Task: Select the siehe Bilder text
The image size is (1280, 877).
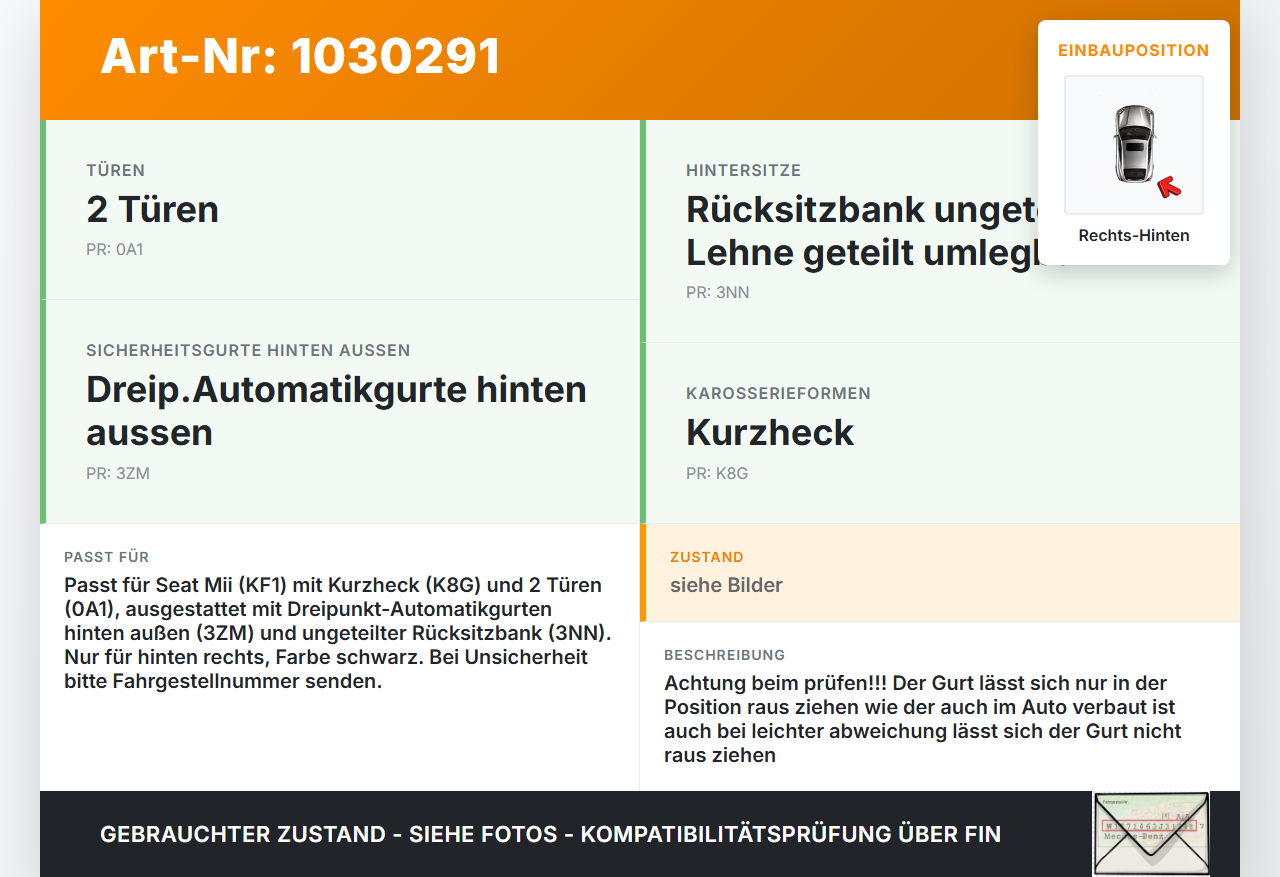Action: tap(726, 585)
